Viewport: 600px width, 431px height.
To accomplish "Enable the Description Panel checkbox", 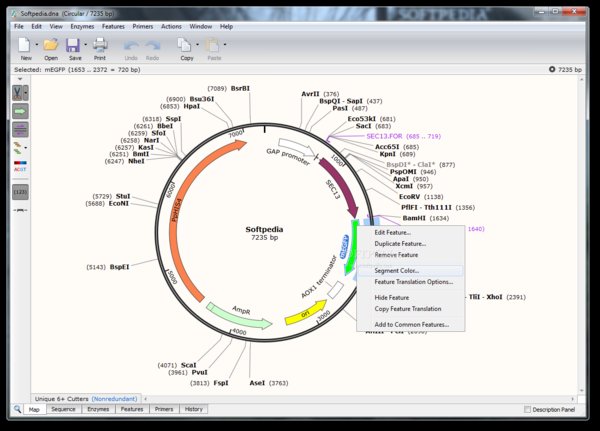I will point(529,409).
